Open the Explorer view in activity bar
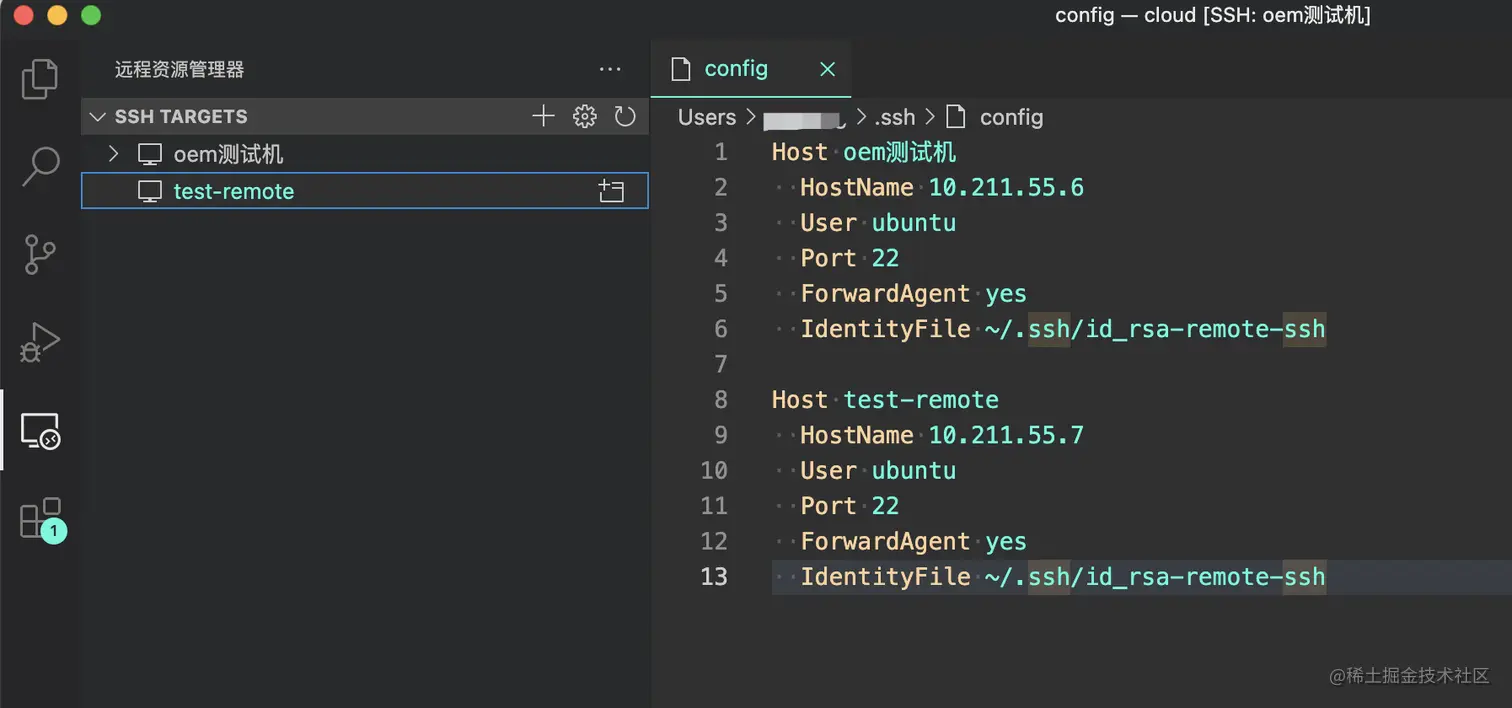The height and width of the screenshot is (708, 1512). (40, 79)
